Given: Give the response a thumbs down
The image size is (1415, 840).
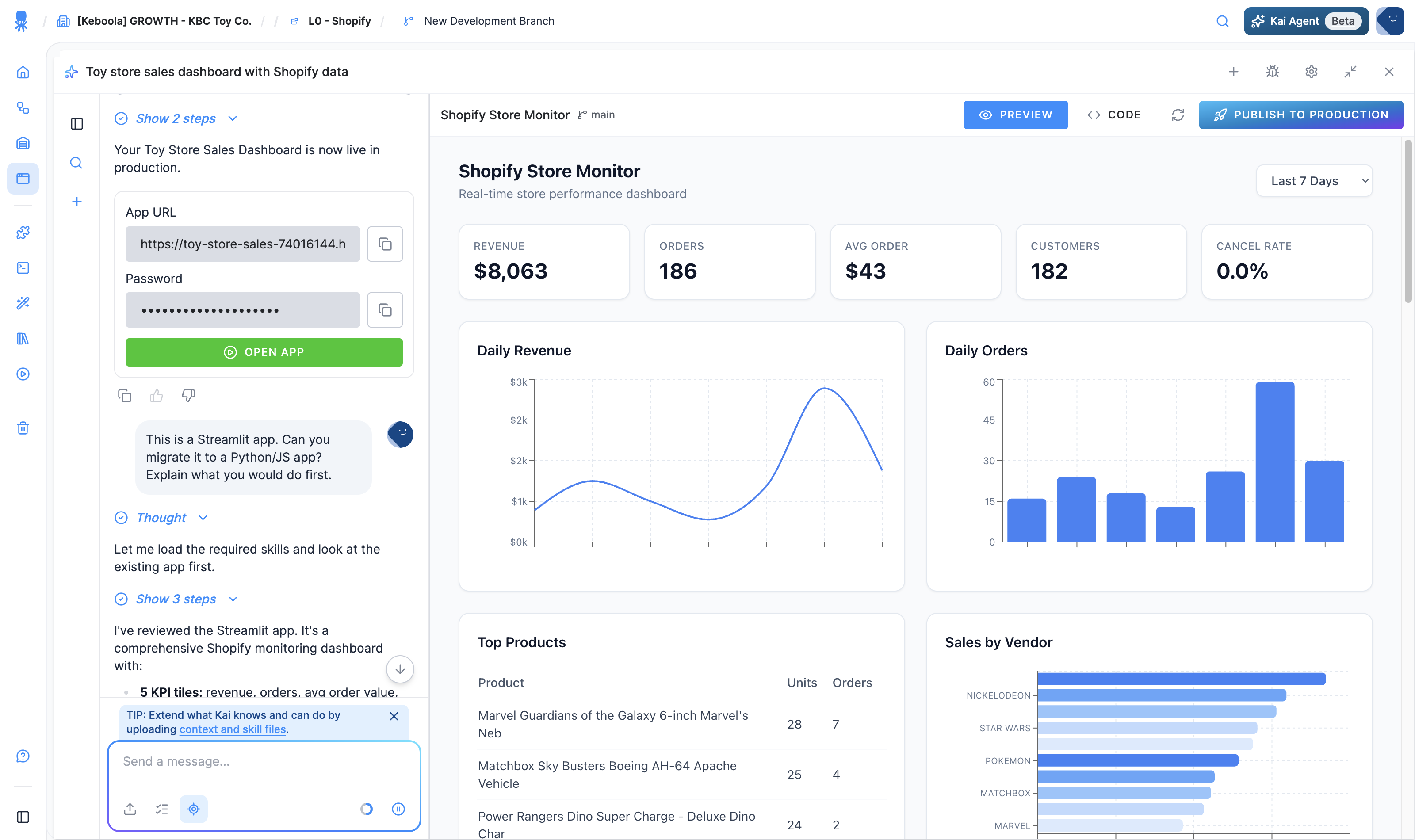Looking at the screenshot, I should click(188, 396).
